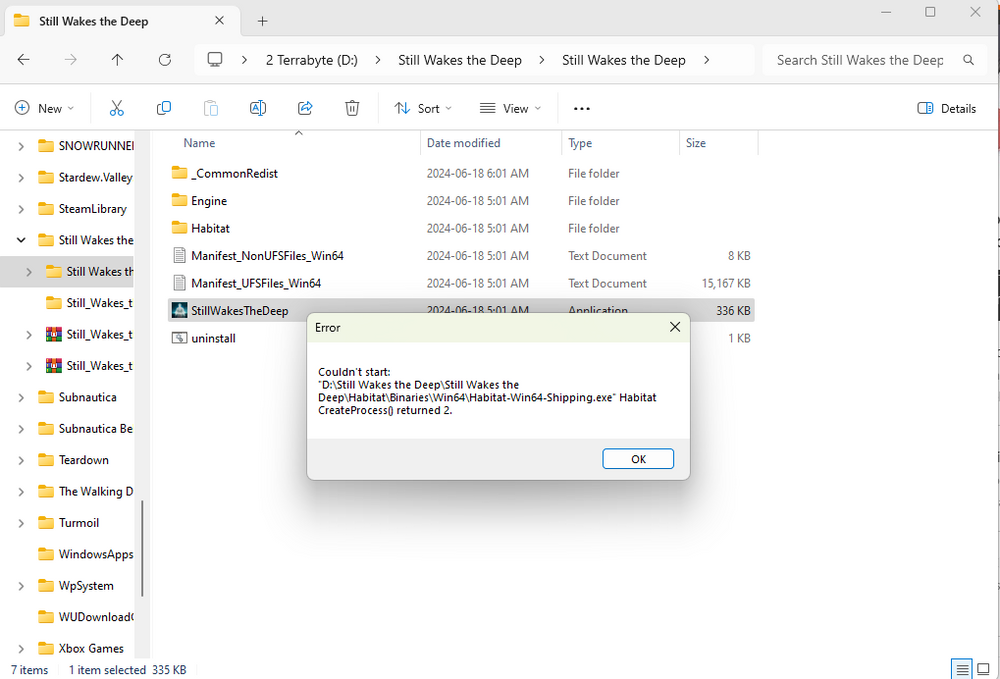The width and height of the screenshot is (1000, 679).
Task: Open the Sort dropdown menu
Action: tap(423, 108)
